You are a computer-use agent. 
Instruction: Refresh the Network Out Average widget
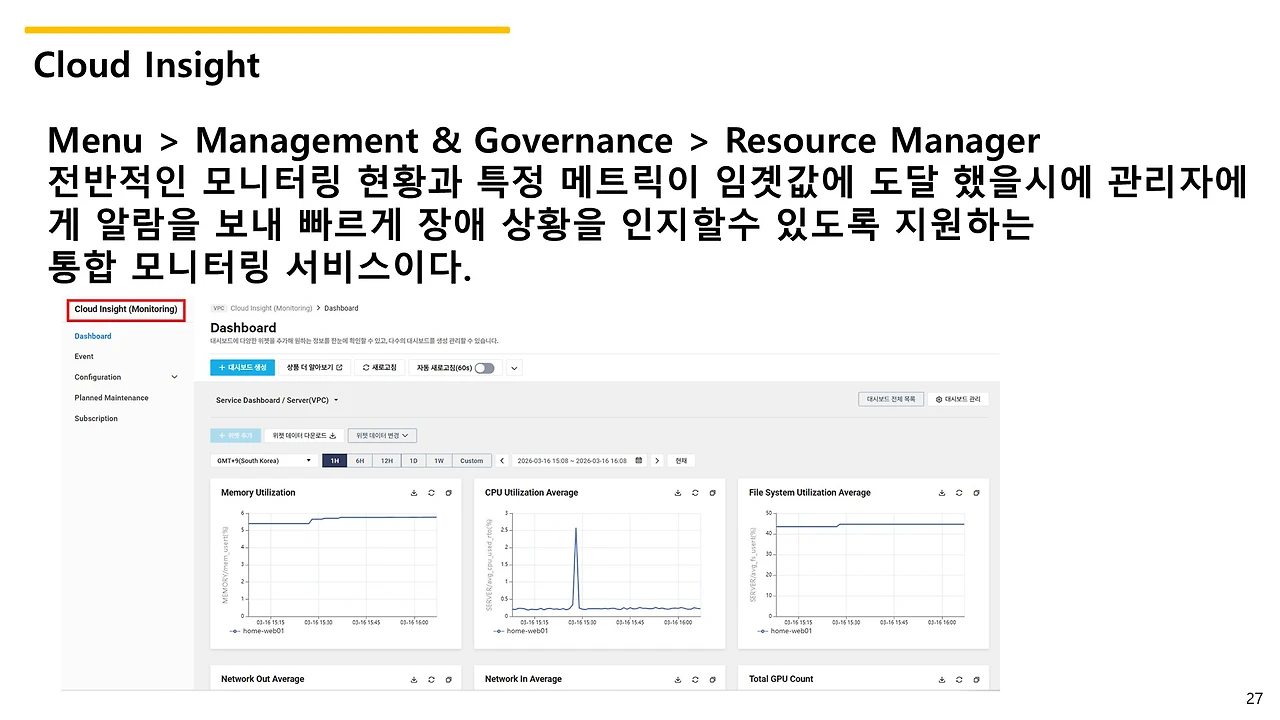coord(431,679)
